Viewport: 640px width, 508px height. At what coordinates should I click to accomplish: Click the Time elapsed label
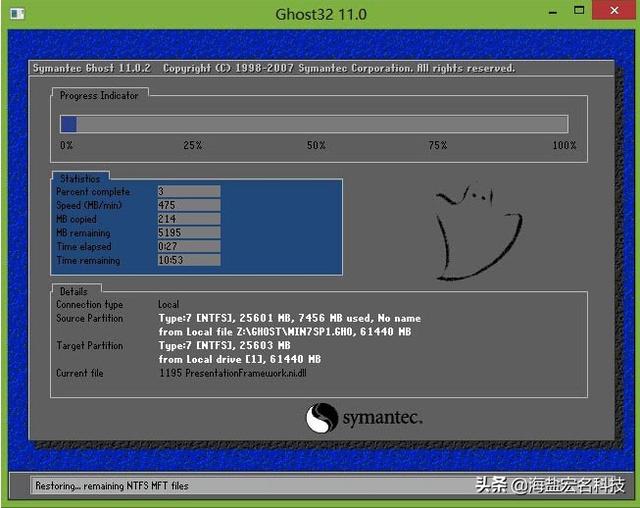point(84,246)
